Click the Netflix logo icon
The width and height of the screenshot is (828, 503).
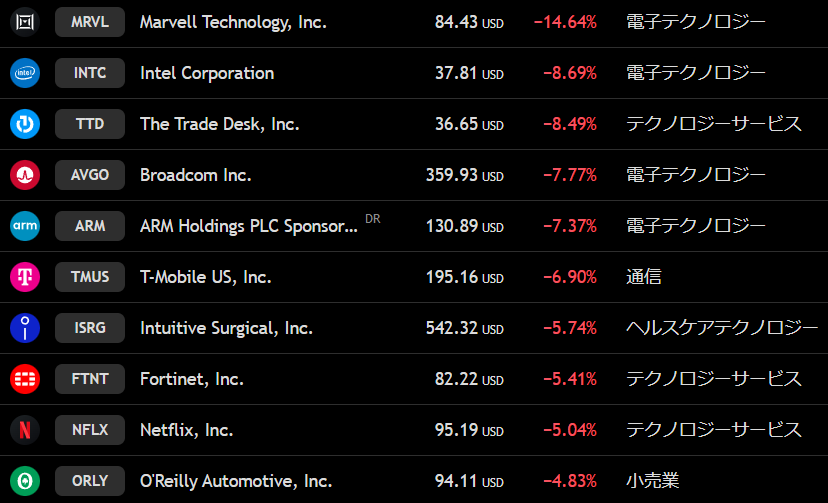click(x=25, y=430)
